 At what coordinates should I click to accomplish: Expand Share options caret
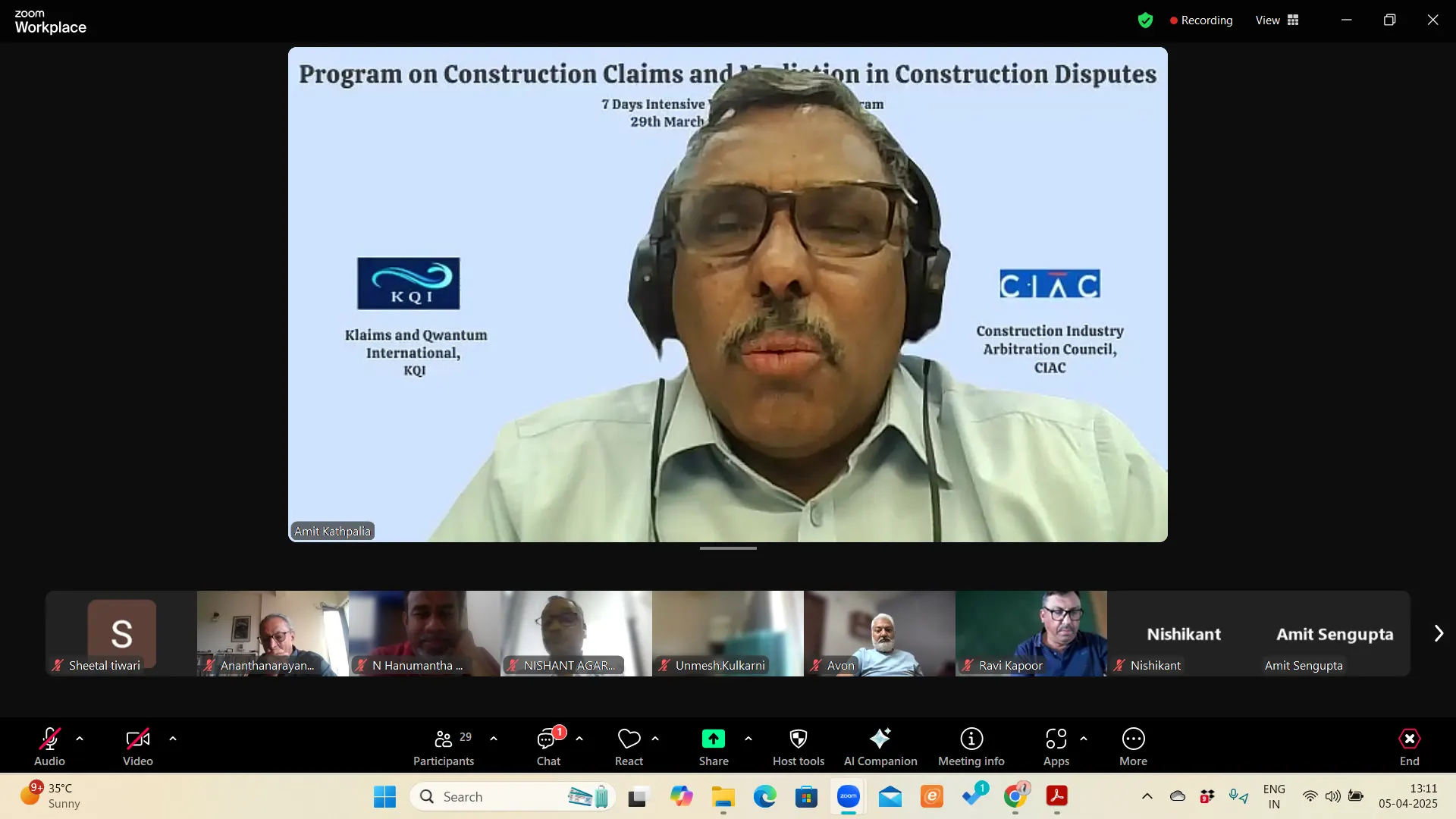(748, 739)
